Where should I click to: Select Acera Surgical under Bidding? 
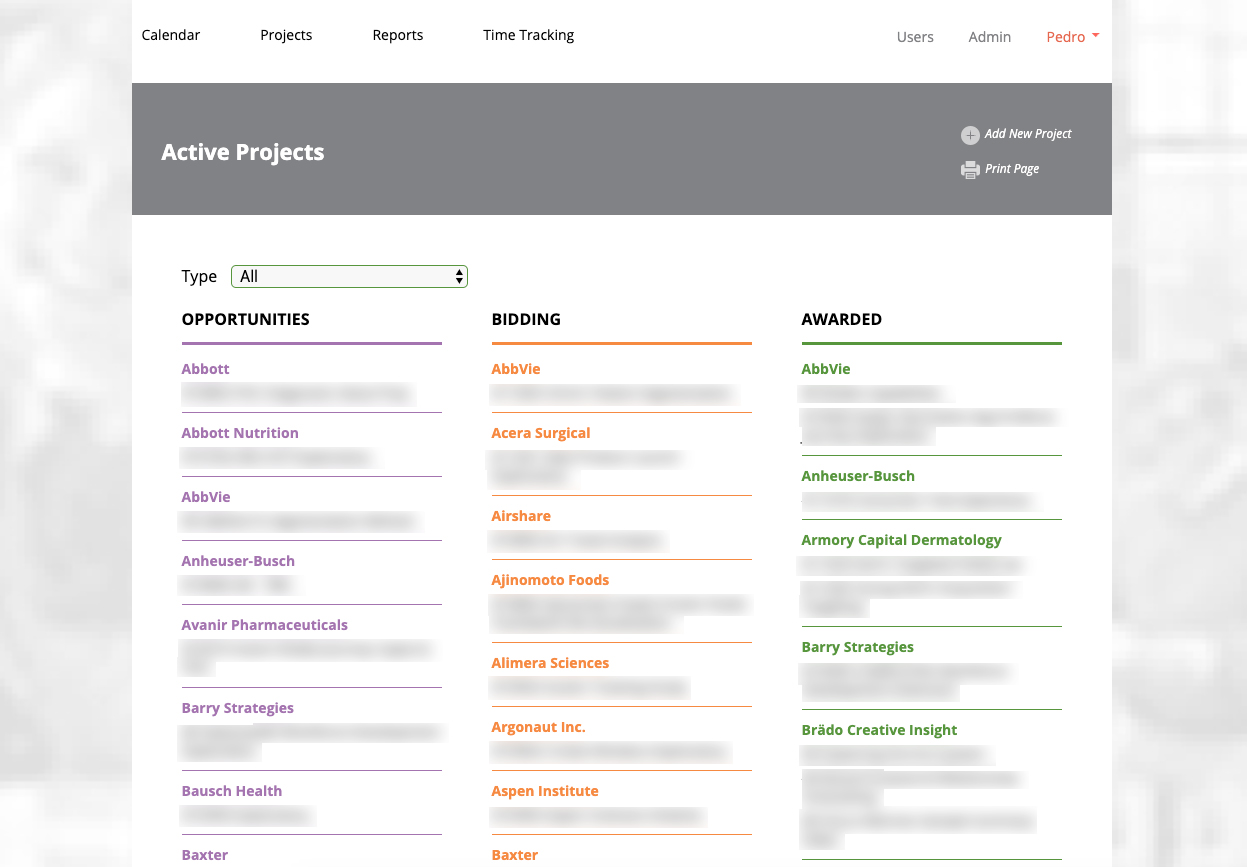[x=541, y=433]
